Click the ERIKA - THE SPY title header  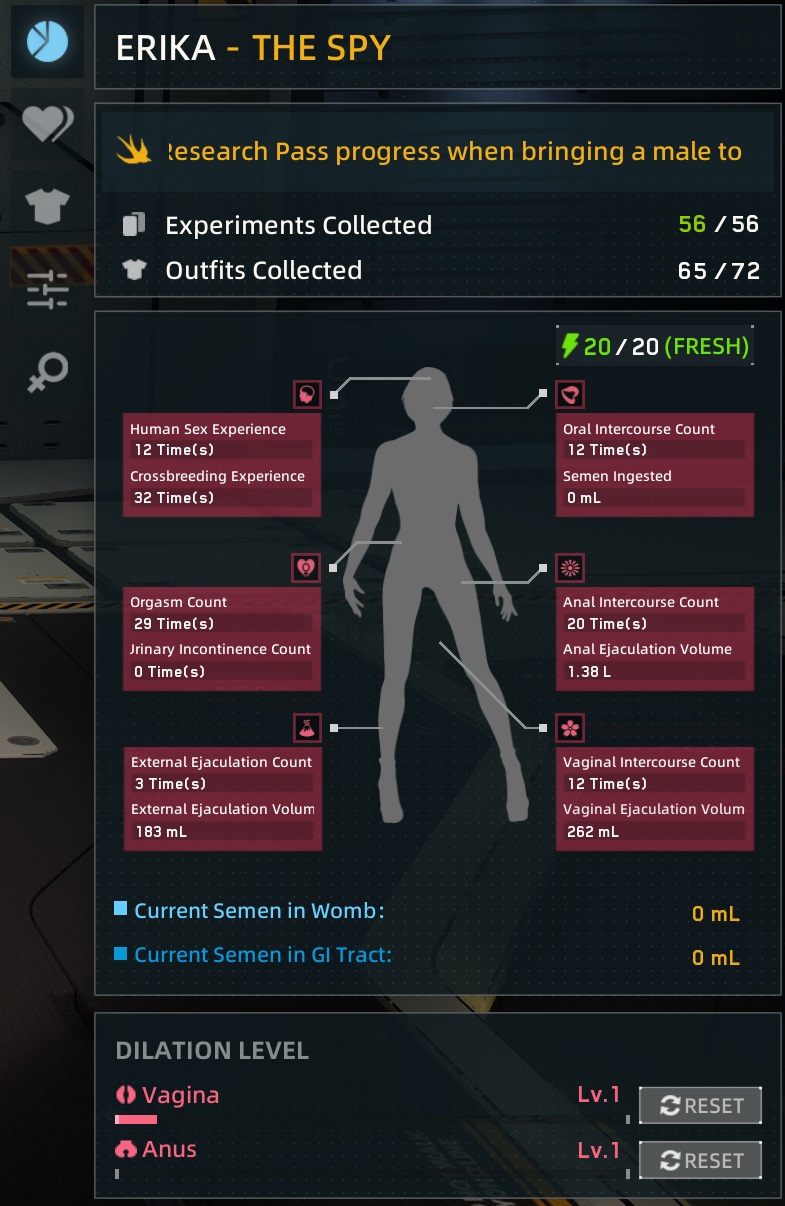point(253,47)
